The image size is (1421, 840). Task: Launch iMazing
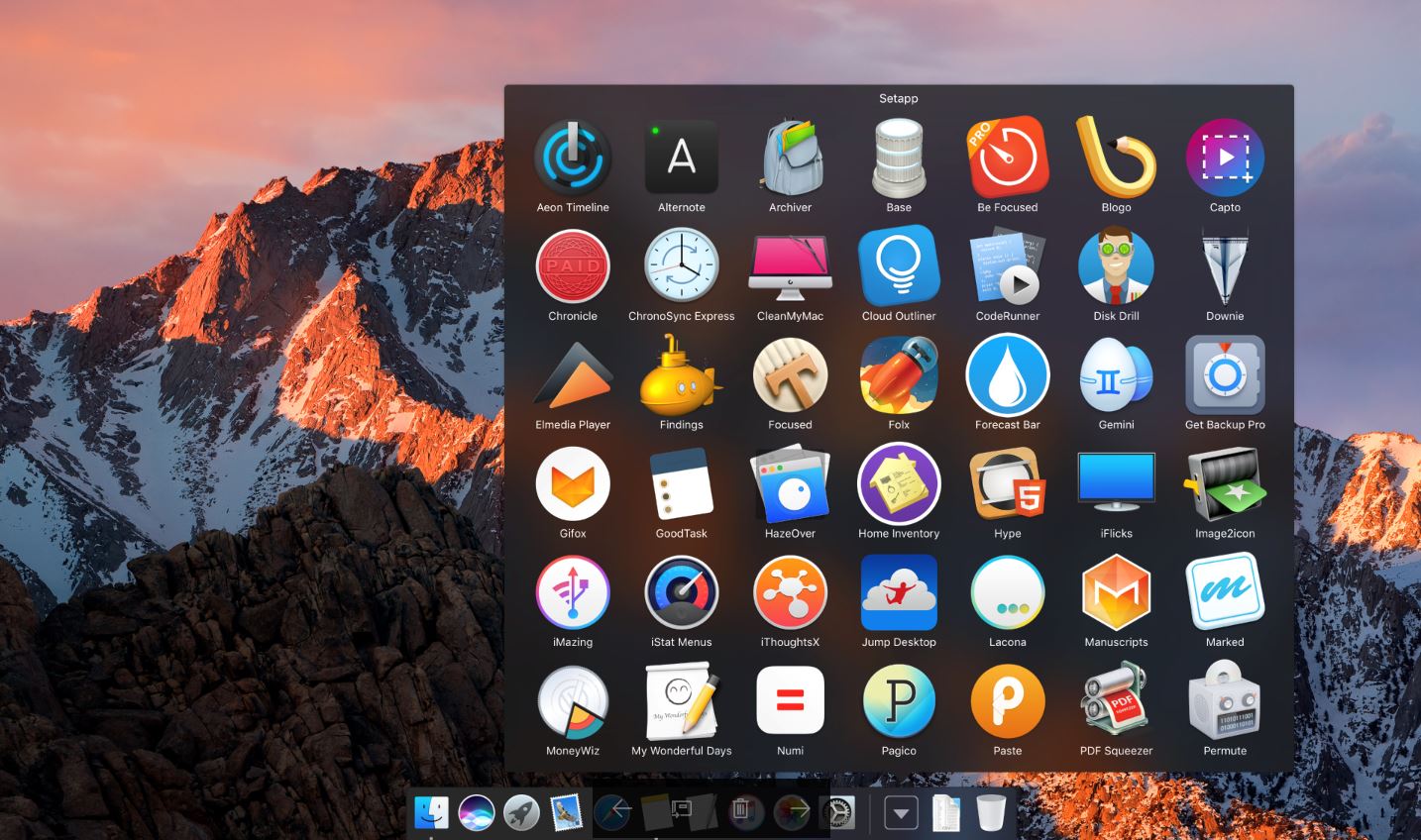[x=573, y=592]
